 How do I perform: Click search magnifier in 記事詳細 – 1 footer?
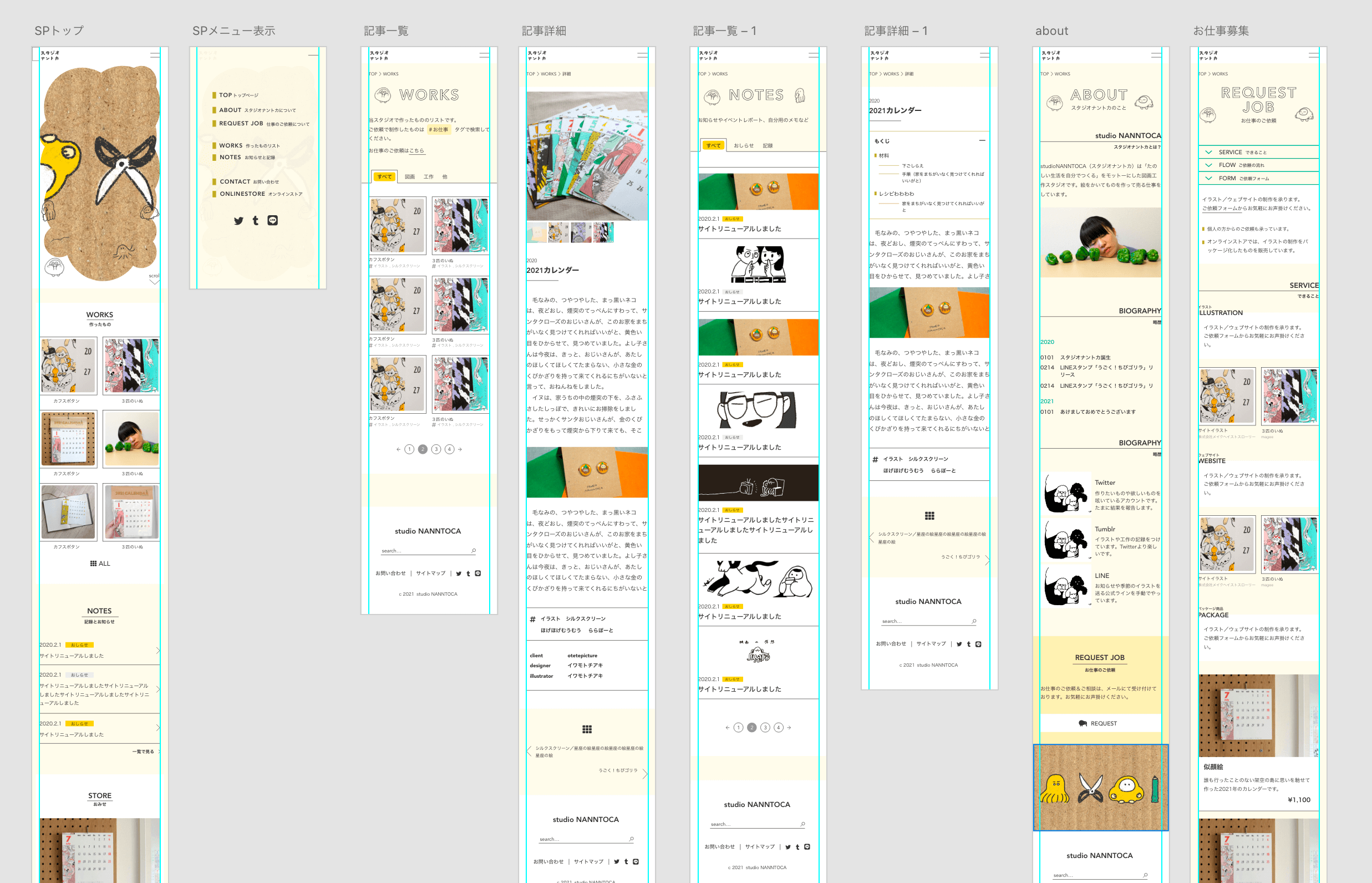tap(974, 621)
